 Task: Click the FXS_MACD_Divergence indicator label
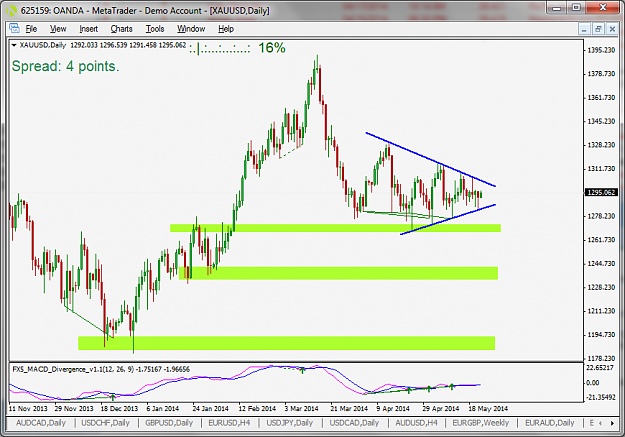pyautogui.click(x=101, y=369)
